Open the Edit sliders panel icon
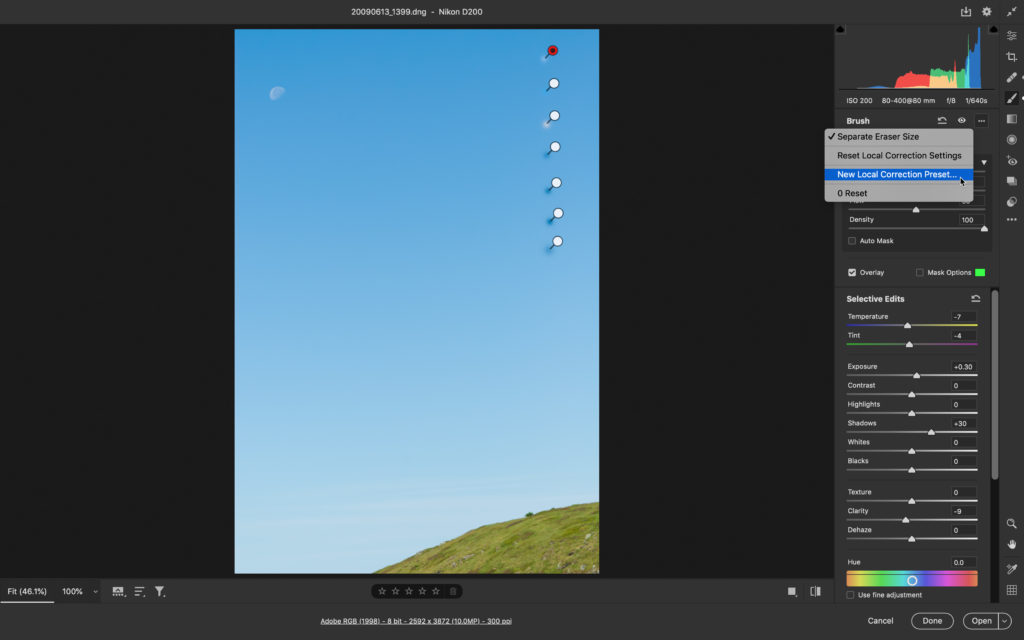The width and height of the screenshot is (1024, 640). tap(1012, 36)
